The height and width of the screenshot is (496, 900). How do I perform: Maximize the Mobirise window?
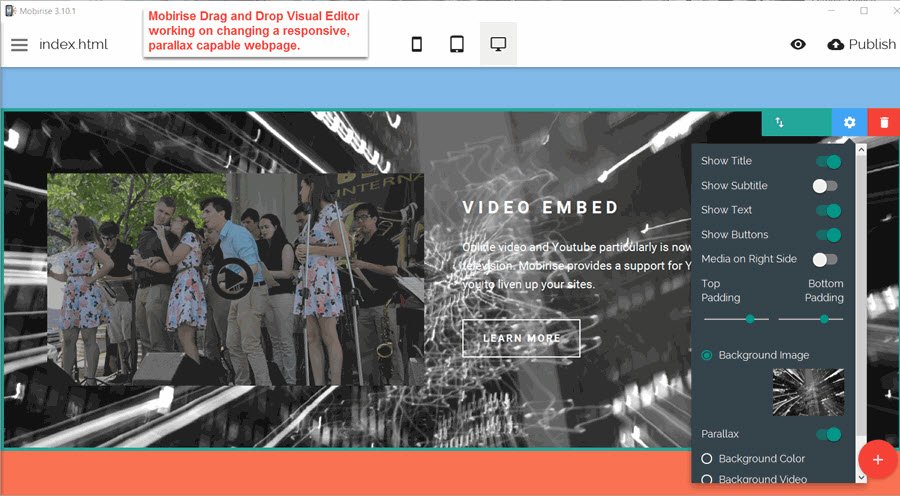pos(864,10)
